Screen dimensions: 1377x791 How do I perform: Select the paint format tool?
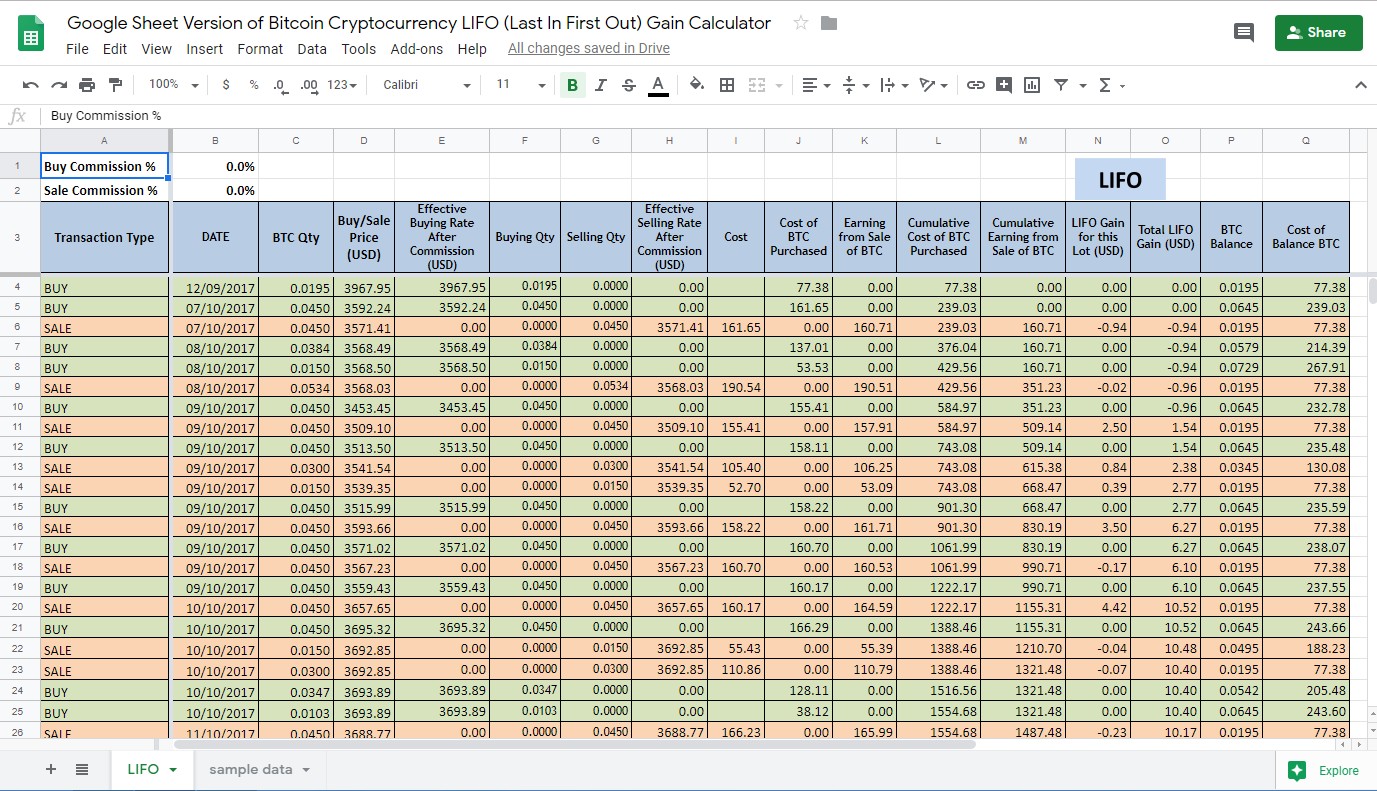click(115, 85)
